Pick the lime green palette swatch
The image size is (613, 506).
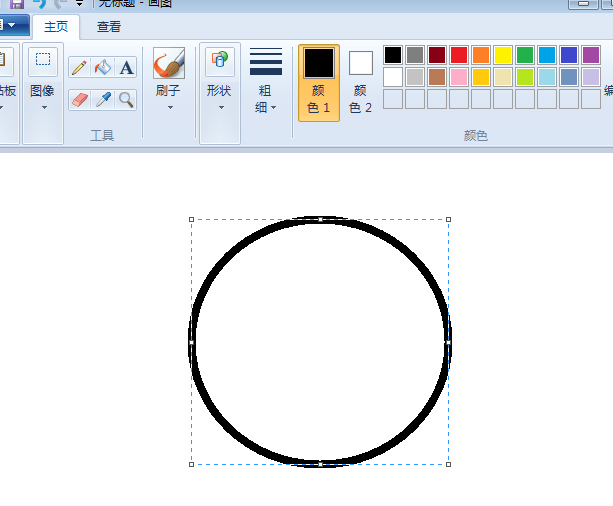pyautogui.click(x=525, y=77)
